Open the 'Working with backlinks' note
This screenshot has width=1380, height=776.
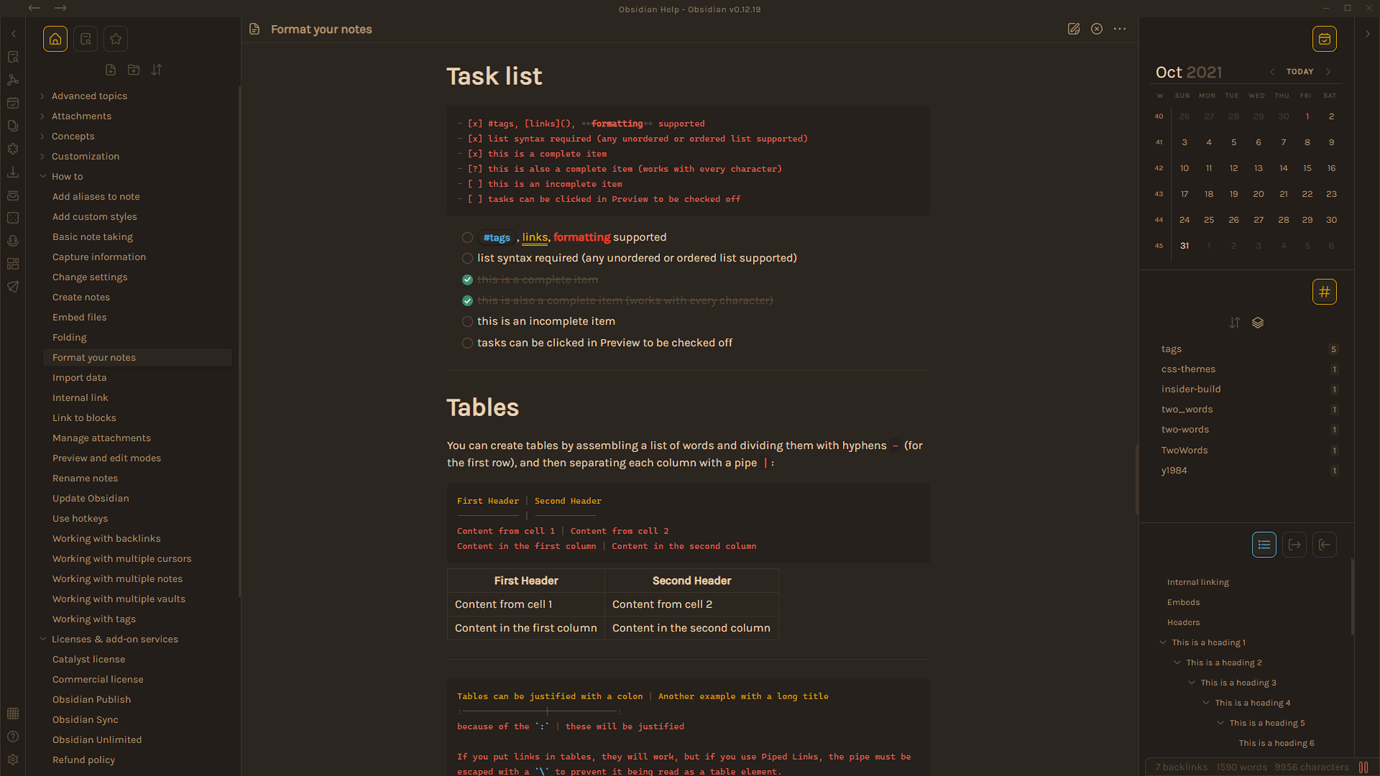[x=106, y=539]
